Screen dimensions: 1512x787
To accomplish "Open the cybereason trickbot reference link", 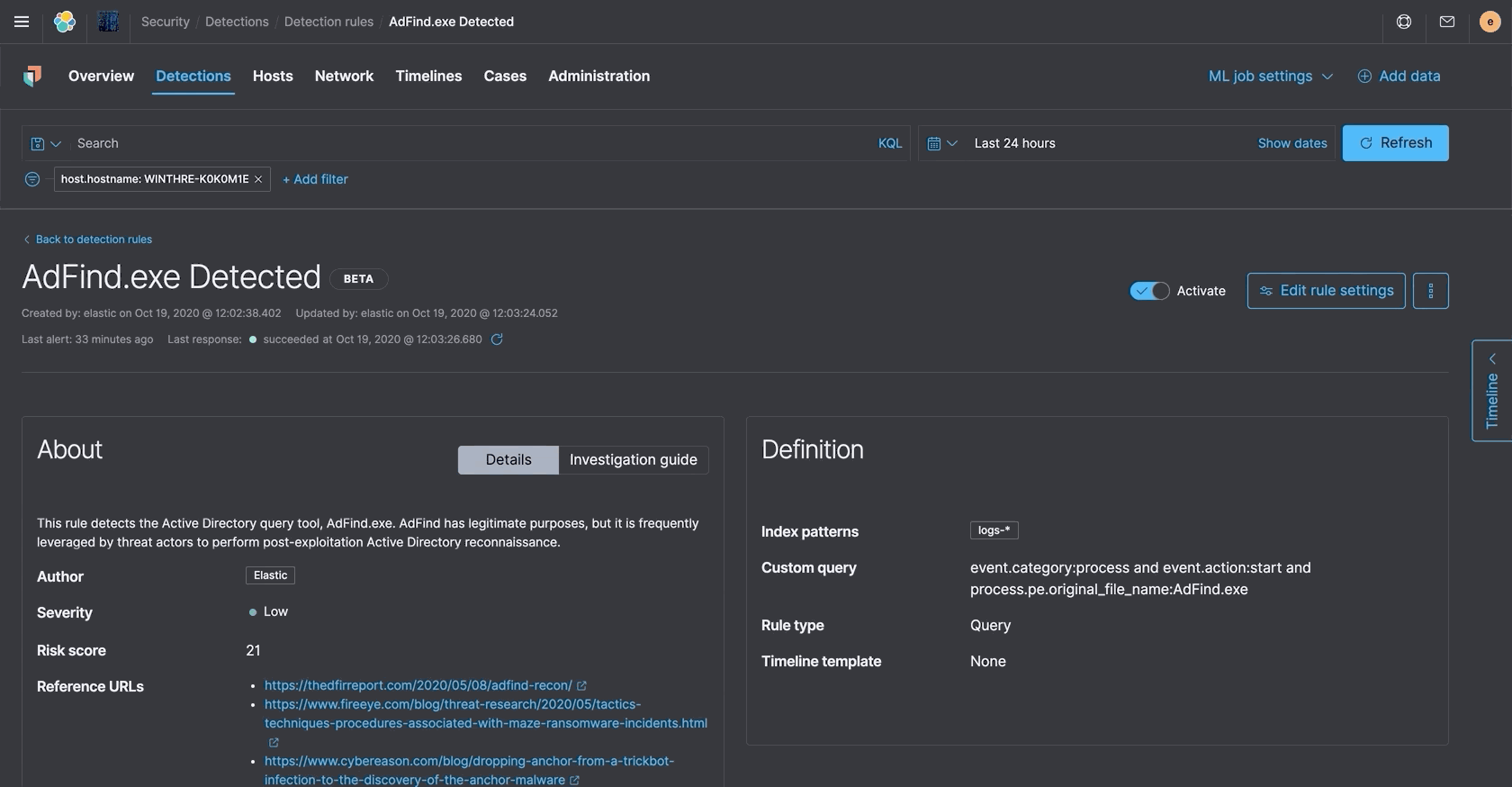I will coord(469,771).
